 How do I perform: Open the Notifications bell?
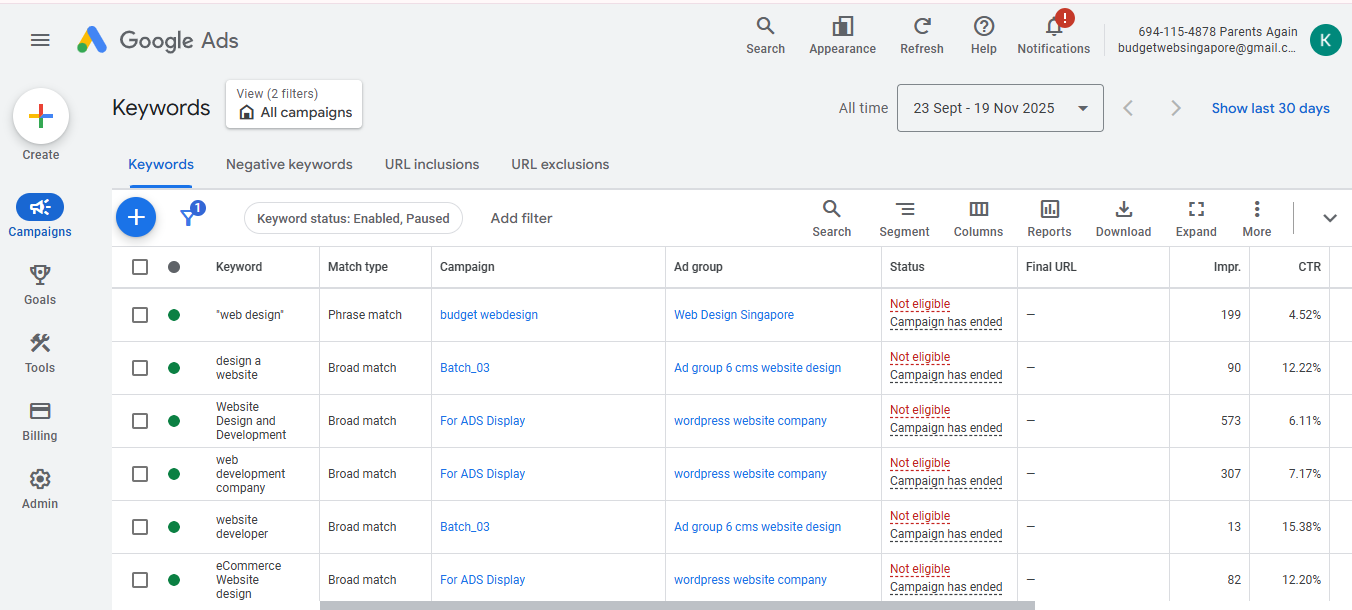point(1053,28)
